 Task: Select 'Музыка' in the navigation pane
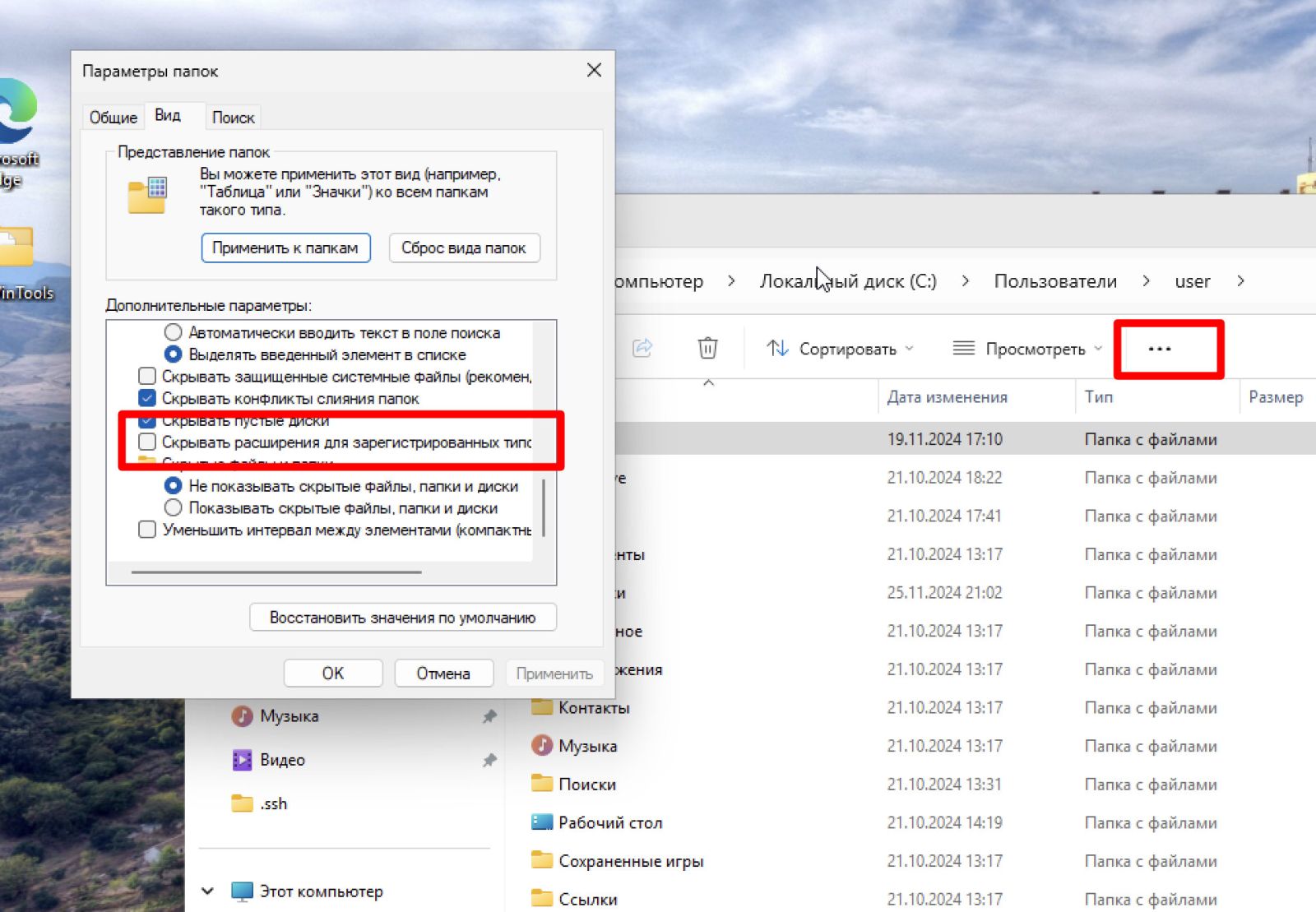pos(290,716)
